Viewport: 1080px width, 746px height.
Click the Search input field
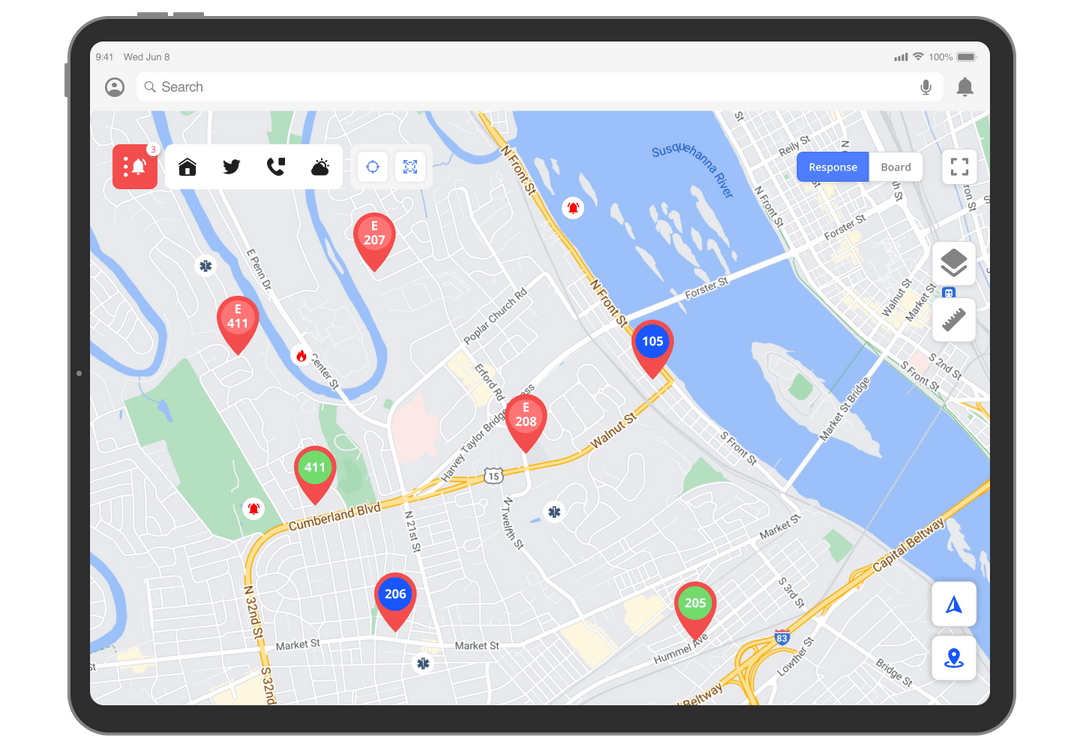pyautogui.click(x=400, y=87)
